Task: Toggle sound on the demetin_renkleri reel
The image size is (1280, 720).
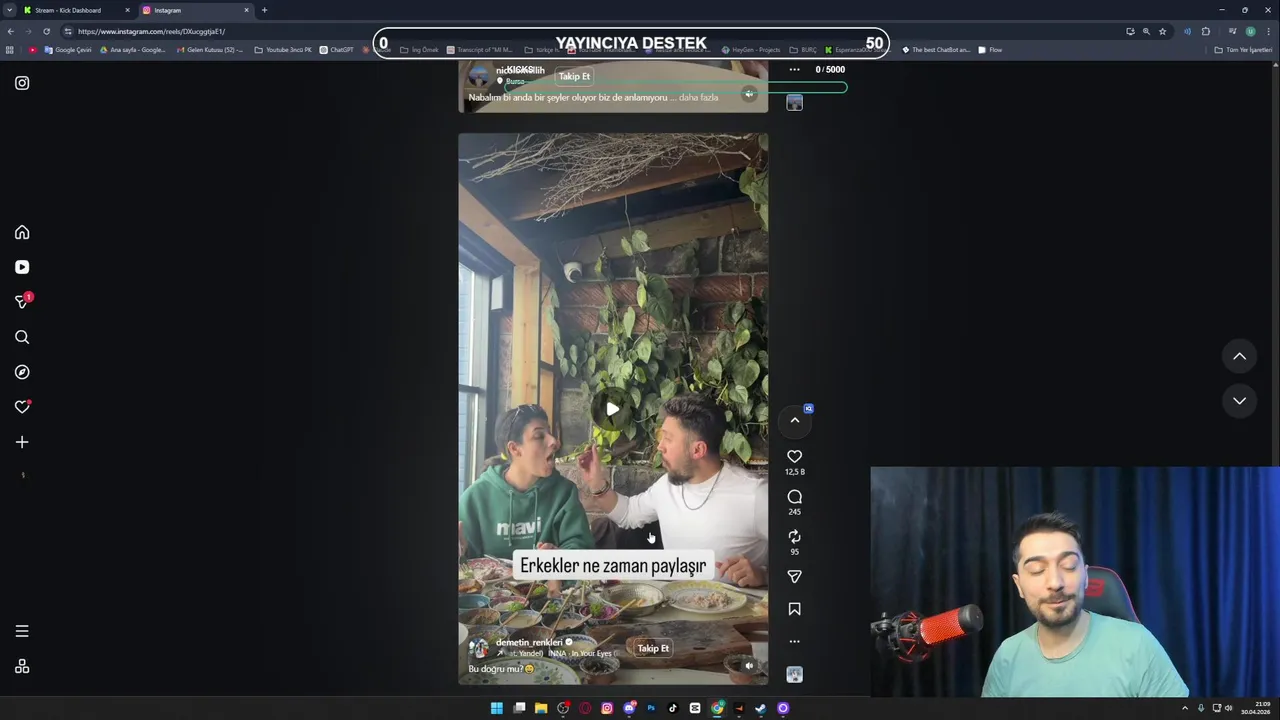Action: point(749,665)
